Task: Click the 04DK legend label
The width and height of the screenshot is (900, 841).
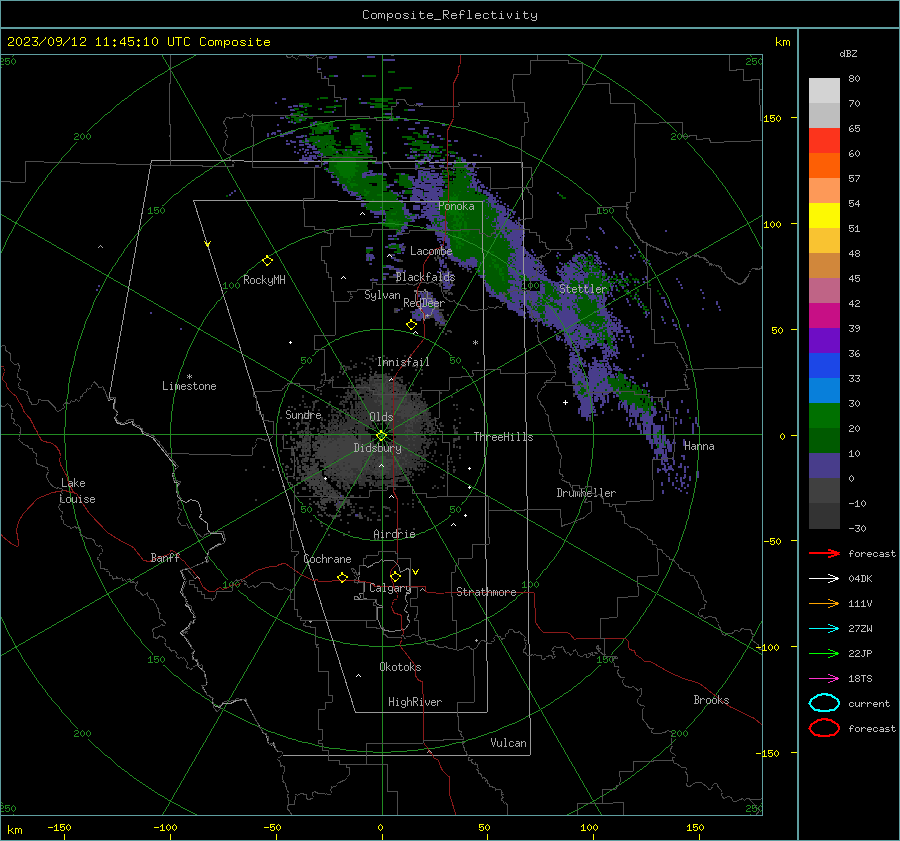Action: pos(860,579)
